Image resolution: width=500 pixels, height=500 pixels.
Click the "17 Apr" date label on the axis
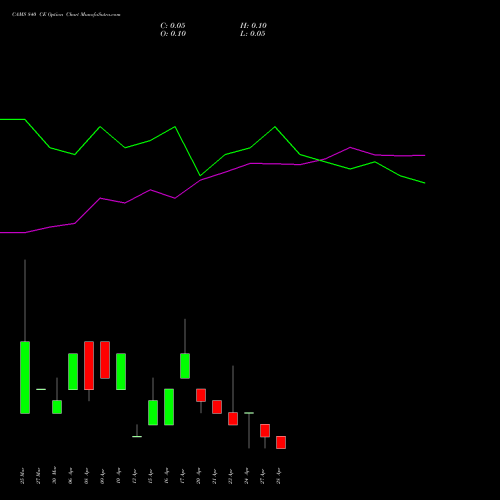[x=182, y=476]
